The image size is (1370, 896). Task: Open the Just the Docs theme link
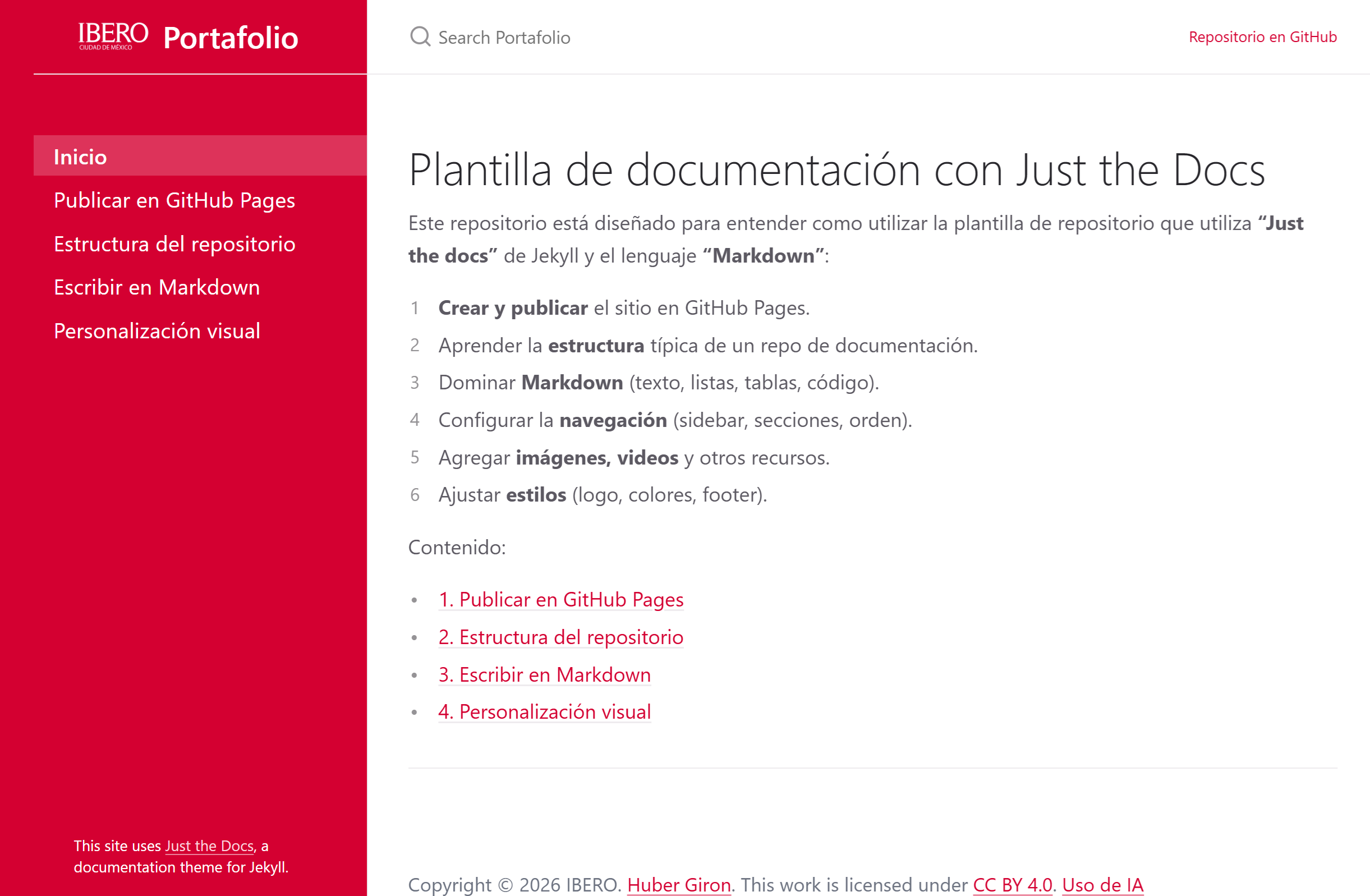[209, 846]
